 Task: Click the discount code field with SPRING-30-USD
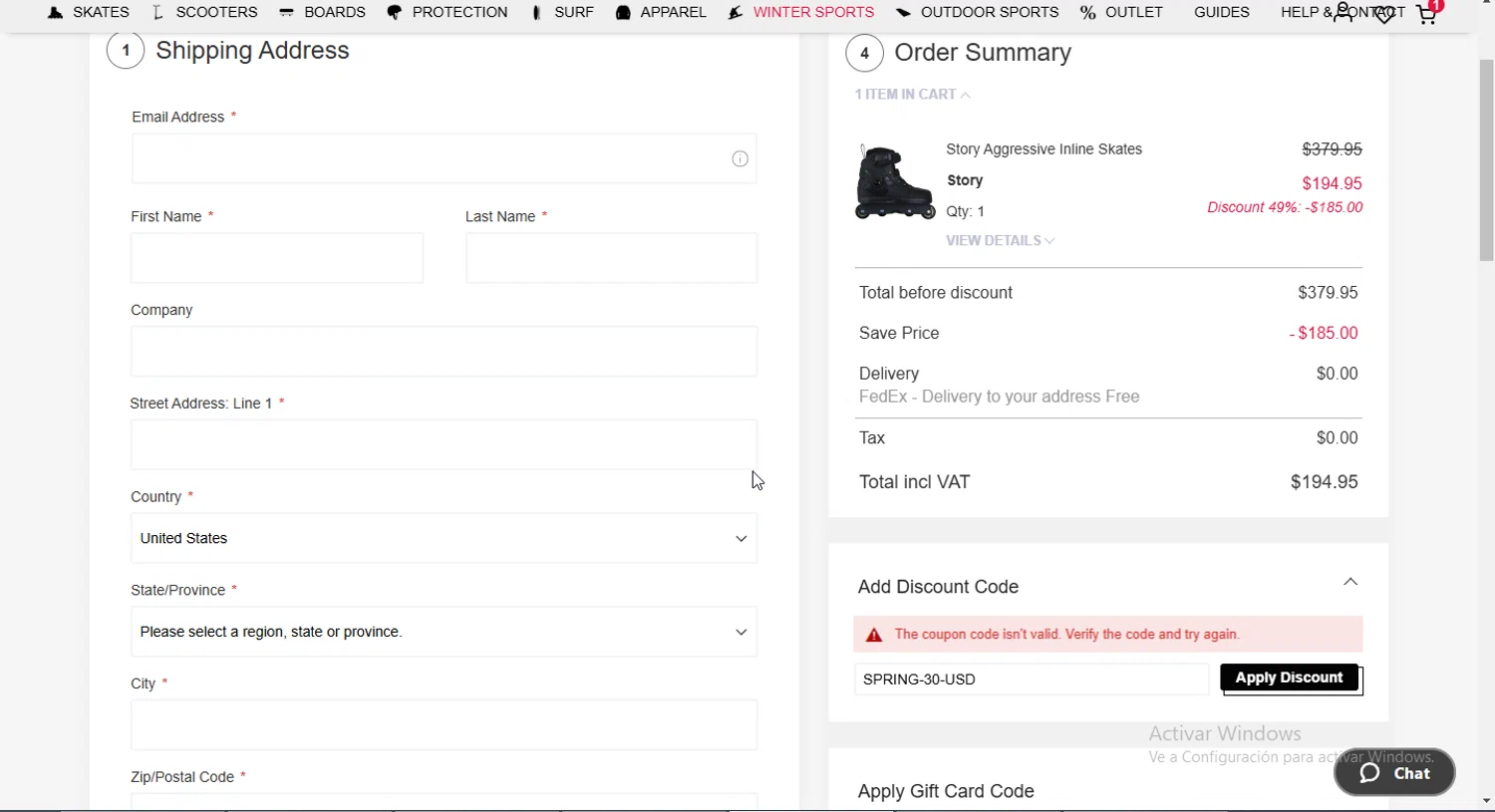pos(1032,679)
